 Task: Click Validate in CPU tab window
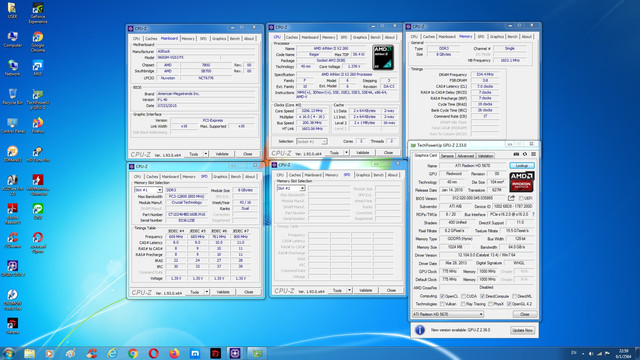click(x=362, y=153)
